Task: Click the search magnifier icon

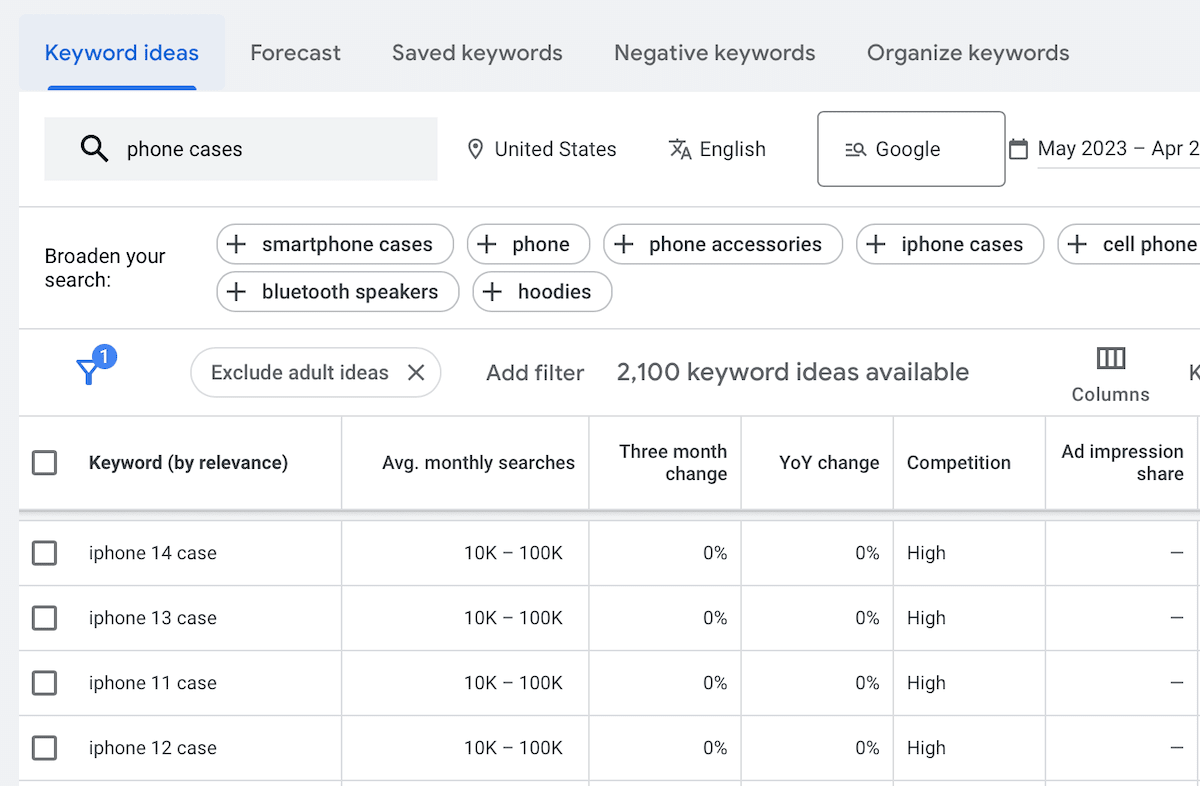Action: click(94, 149)
